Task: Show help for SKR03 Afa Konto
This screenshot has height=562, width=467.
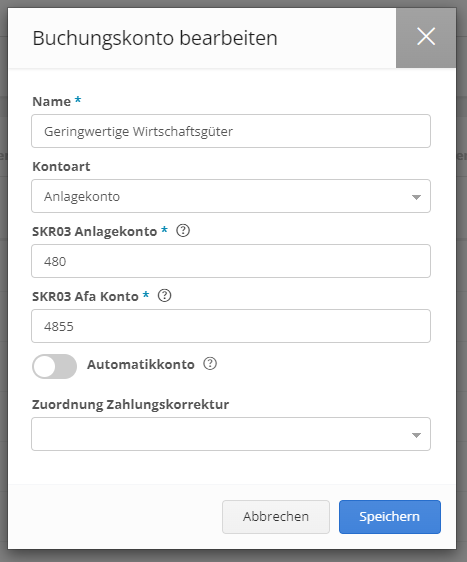Action: point(165,296)
